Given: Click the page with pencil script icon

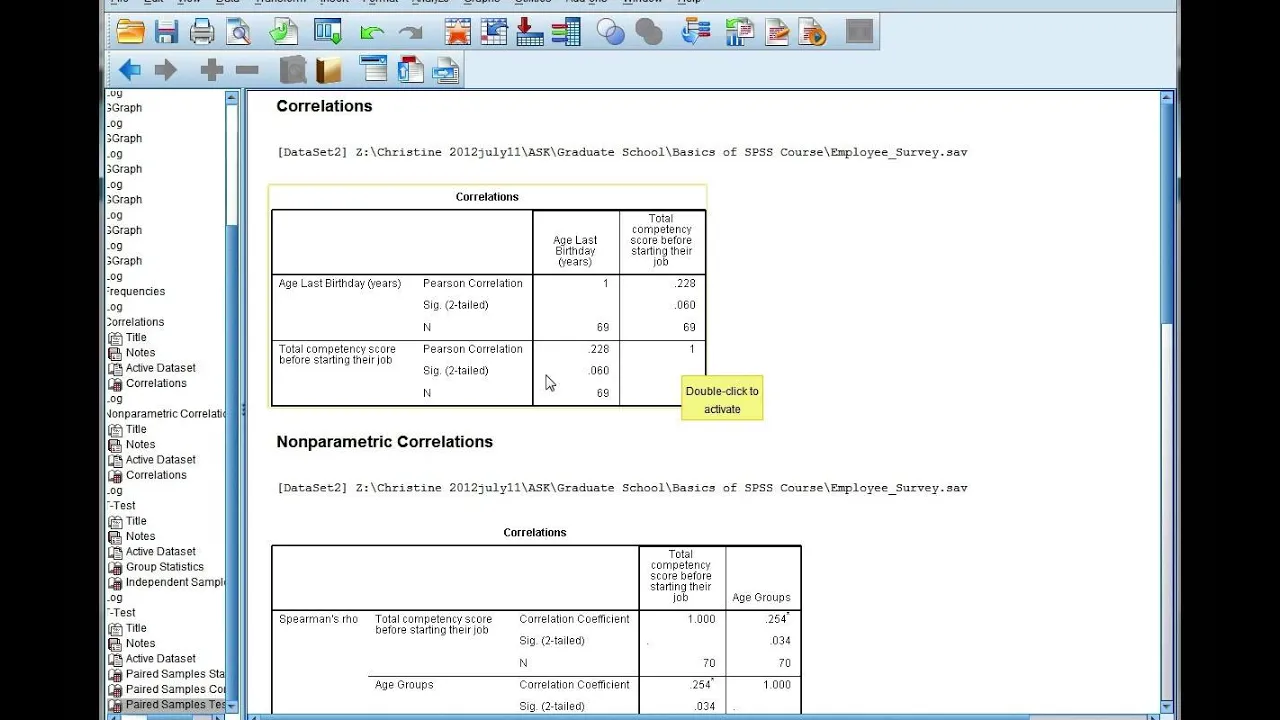Looking at the screenshot, I should click(x=777, y=32).
